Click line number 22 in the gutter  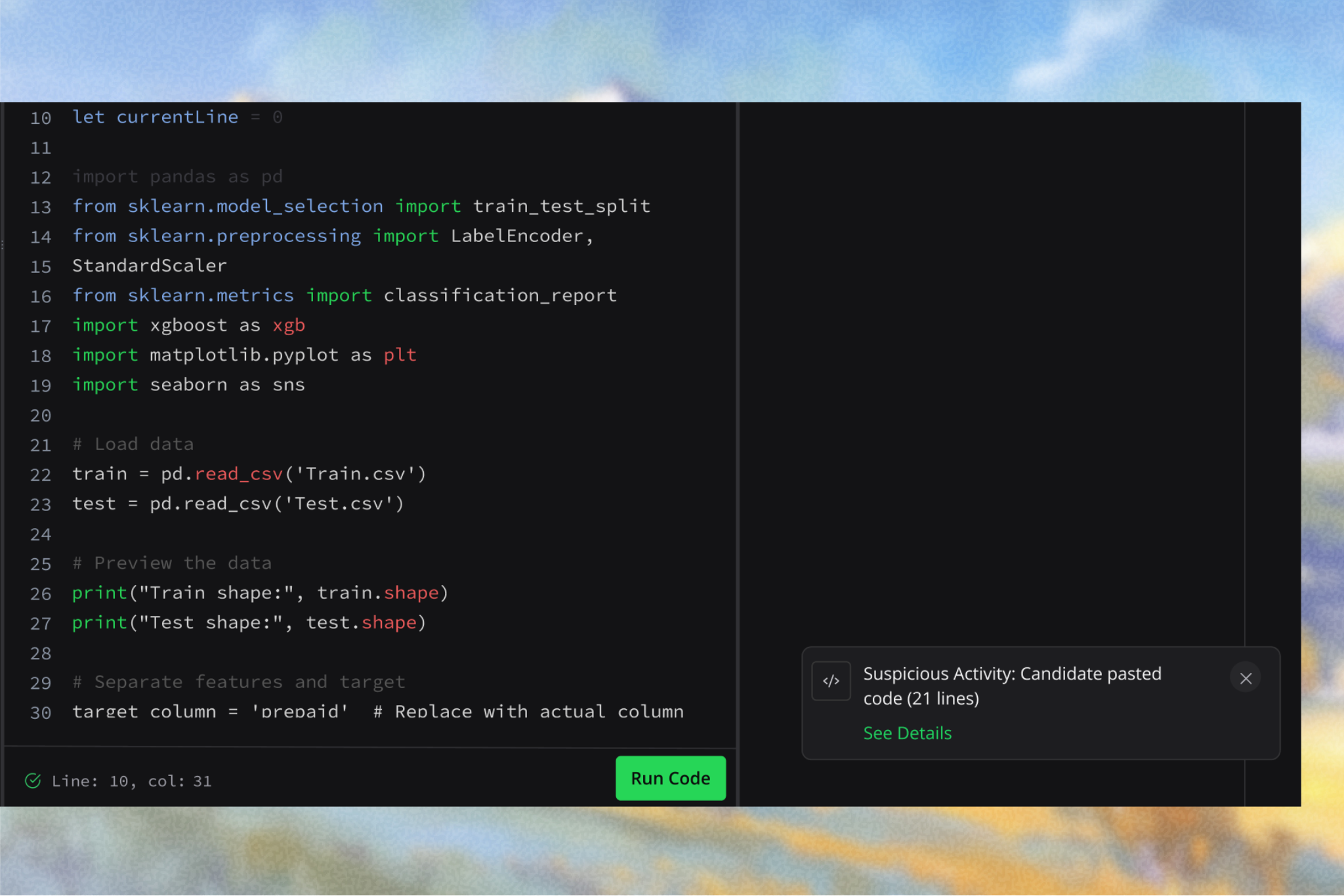[x=41, y=475]
